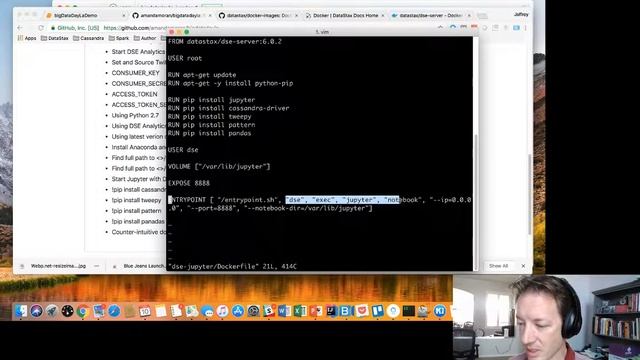Launch Siri from the dock
Viewport: 640px width, 360px height.
pos(36,311)
